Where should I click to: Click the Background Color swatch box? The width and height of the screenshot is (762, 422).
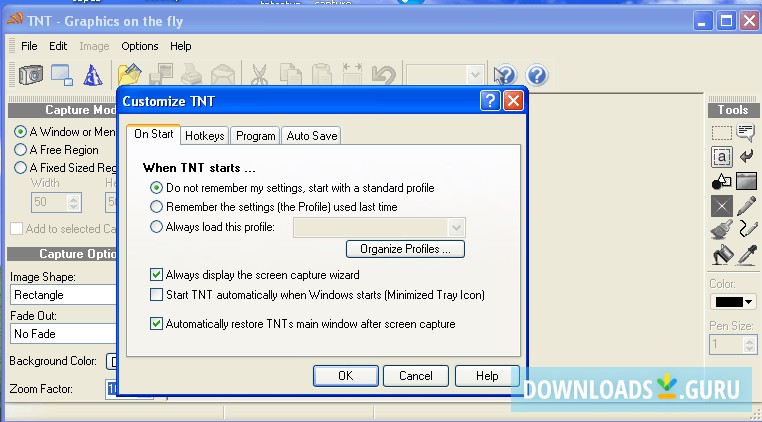coord(112,361)
